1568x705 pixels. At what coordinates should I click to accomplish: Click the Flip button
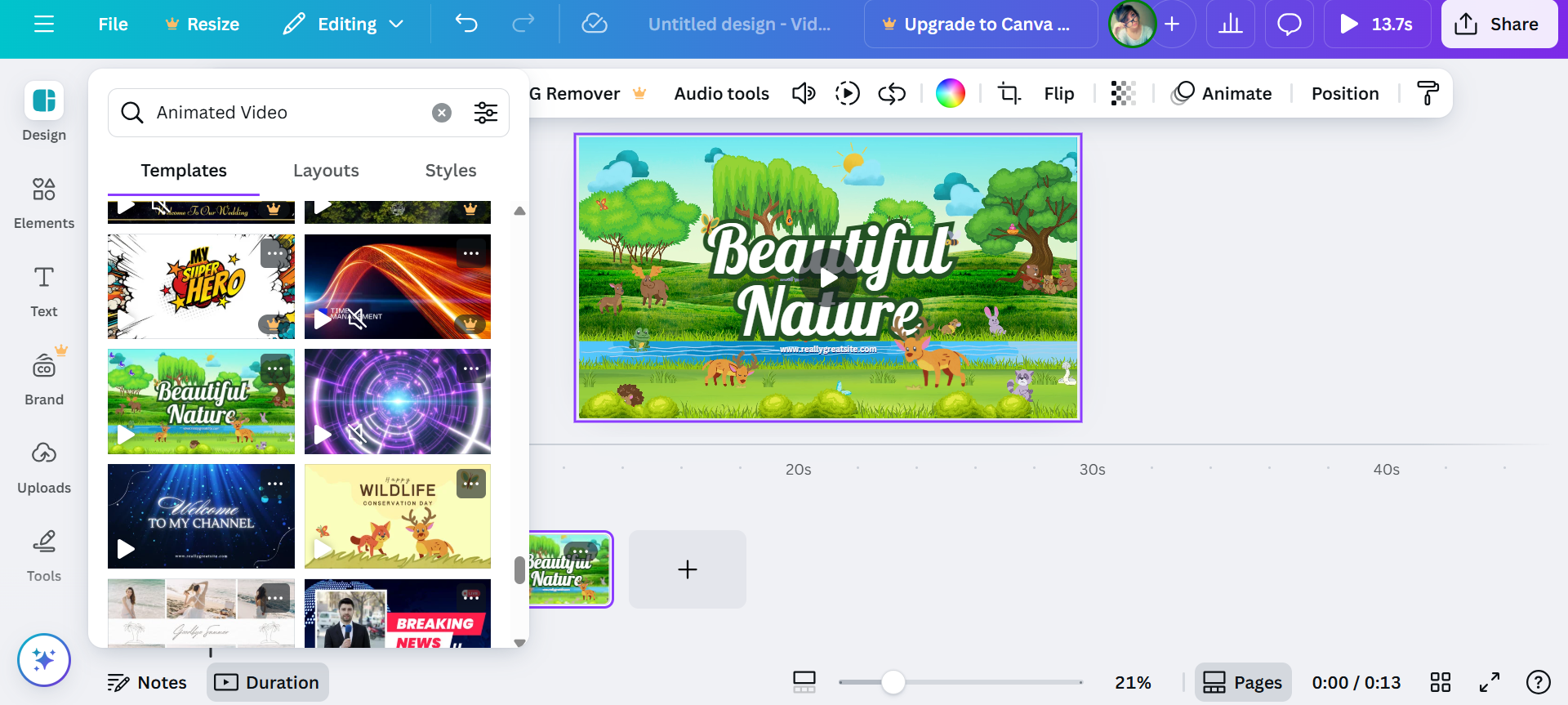[x=1059, y=94]
